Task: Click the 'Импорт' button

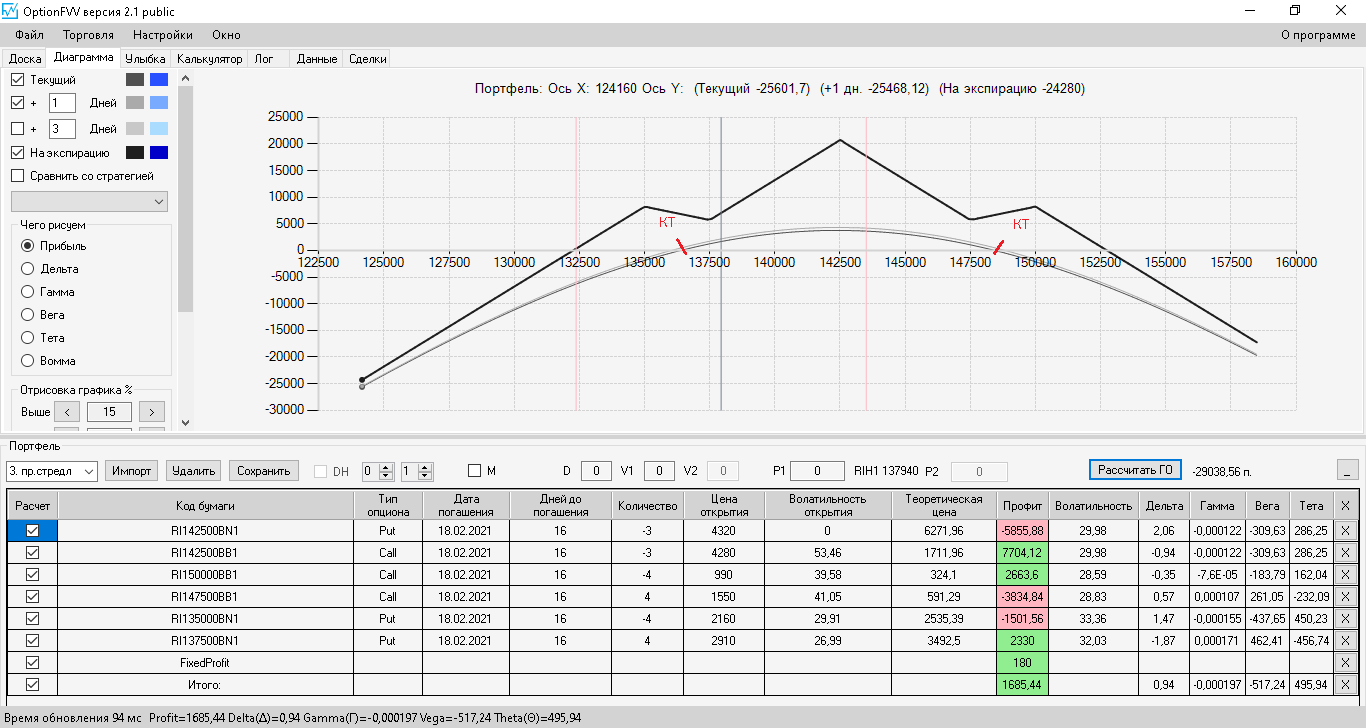Action: click(131, 470)
